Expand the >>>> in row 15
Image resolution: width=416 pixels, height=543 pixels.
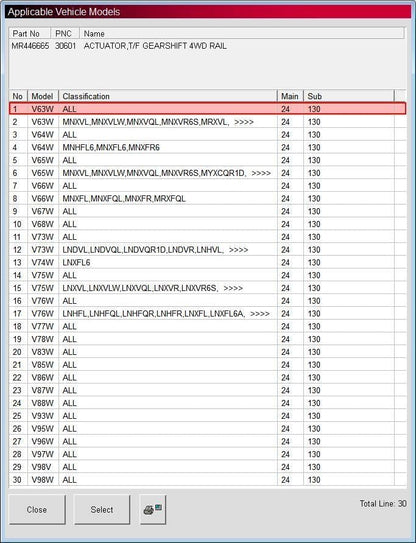click(233, 288)
